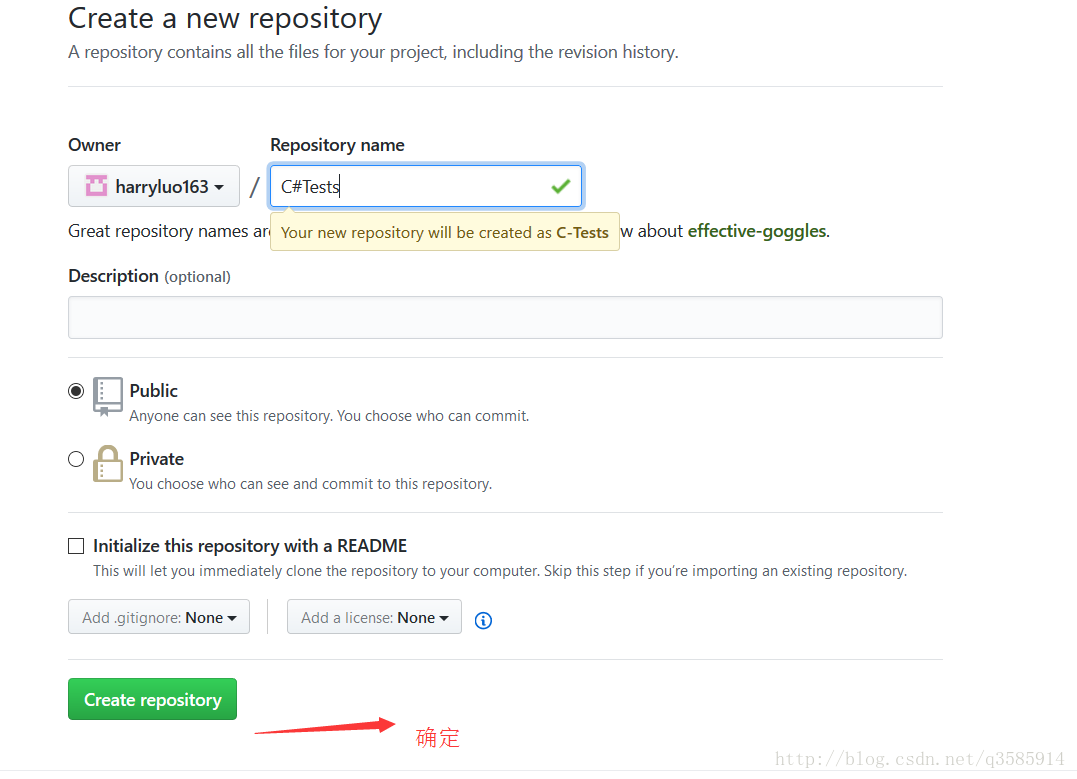Click the green checkmark in name field
The image size is (1077, 779).
point(560,186)
